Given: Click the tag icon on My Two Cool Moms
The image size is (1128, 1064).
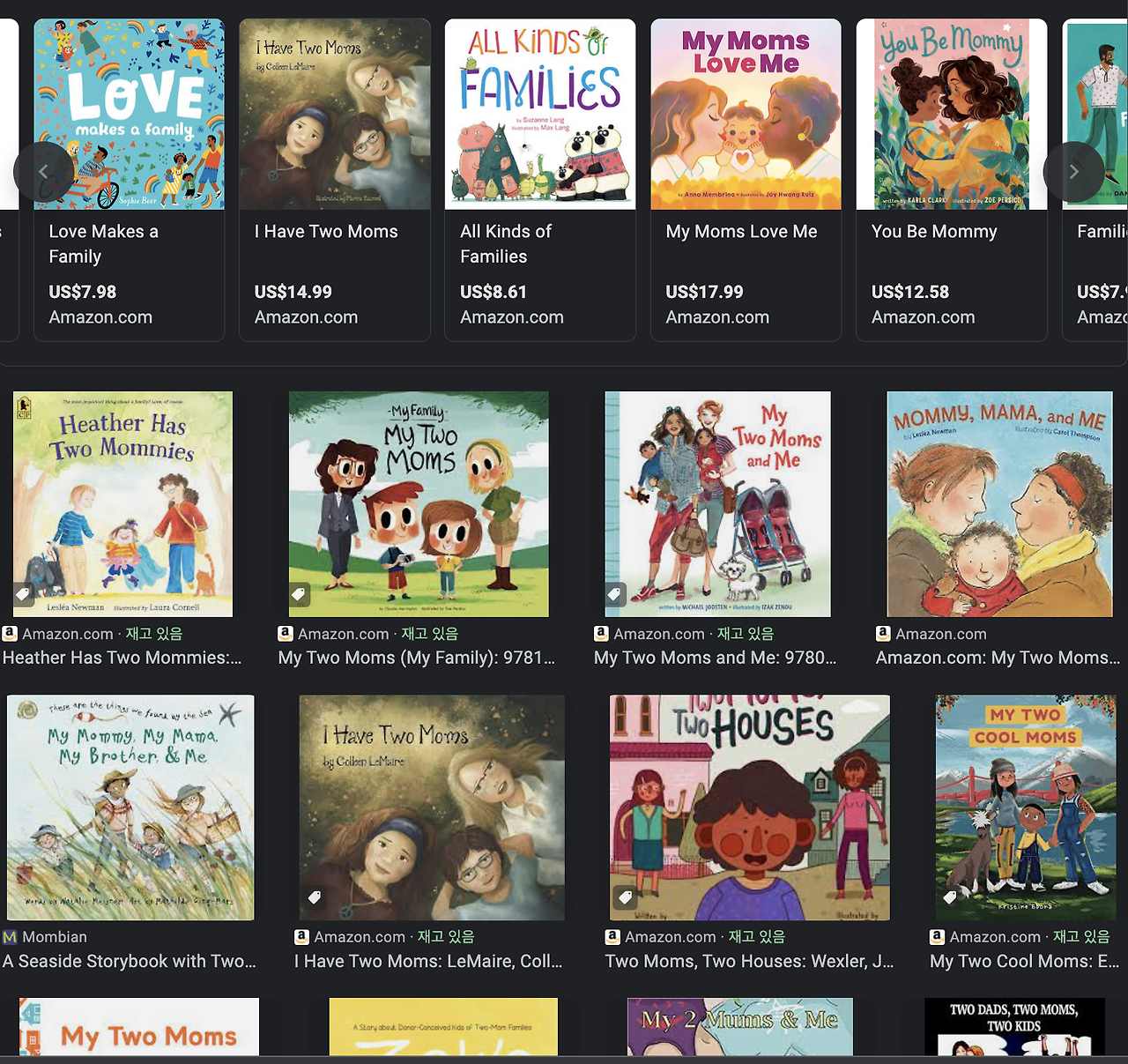Looking at the screenshot, I should point(950,897).
